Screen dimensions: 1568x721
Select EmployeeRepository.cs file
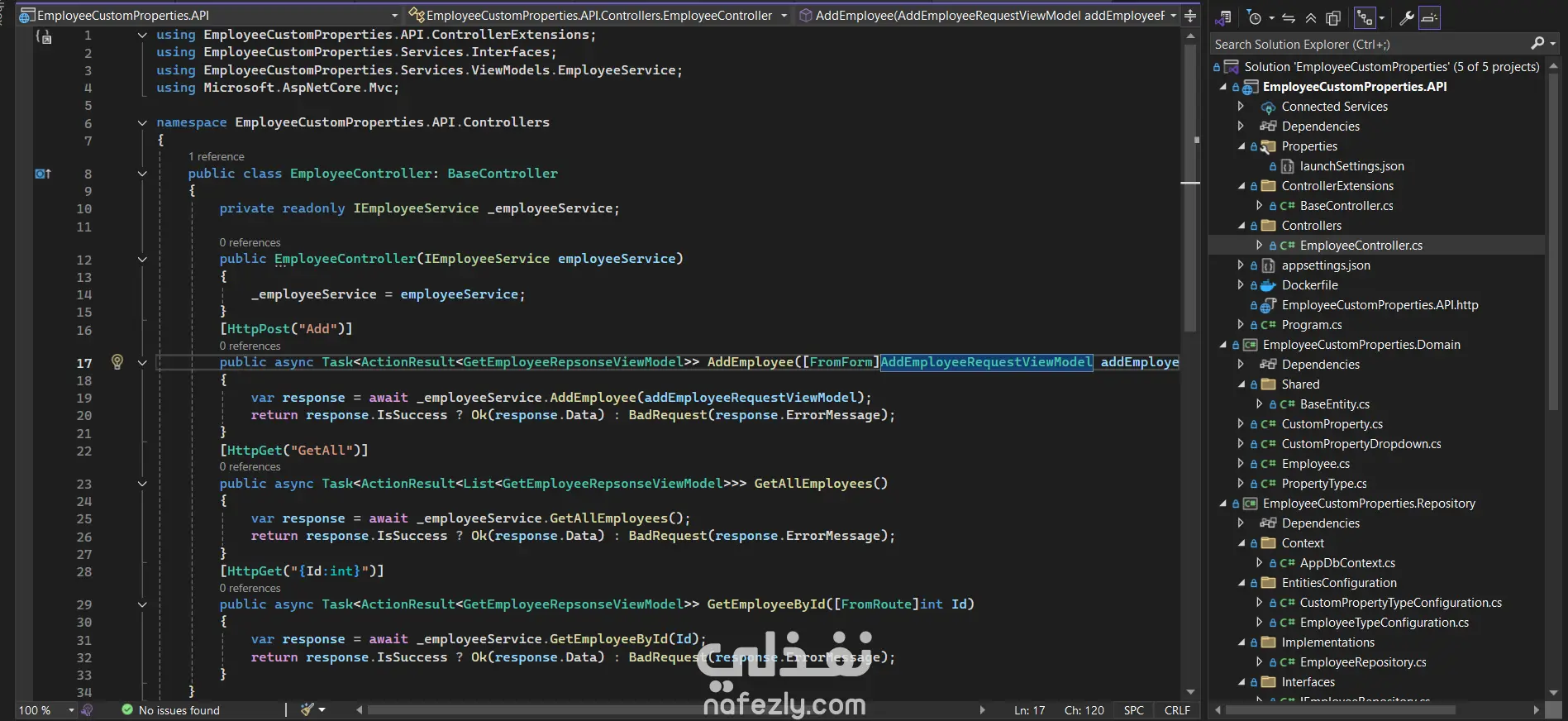1362,662
